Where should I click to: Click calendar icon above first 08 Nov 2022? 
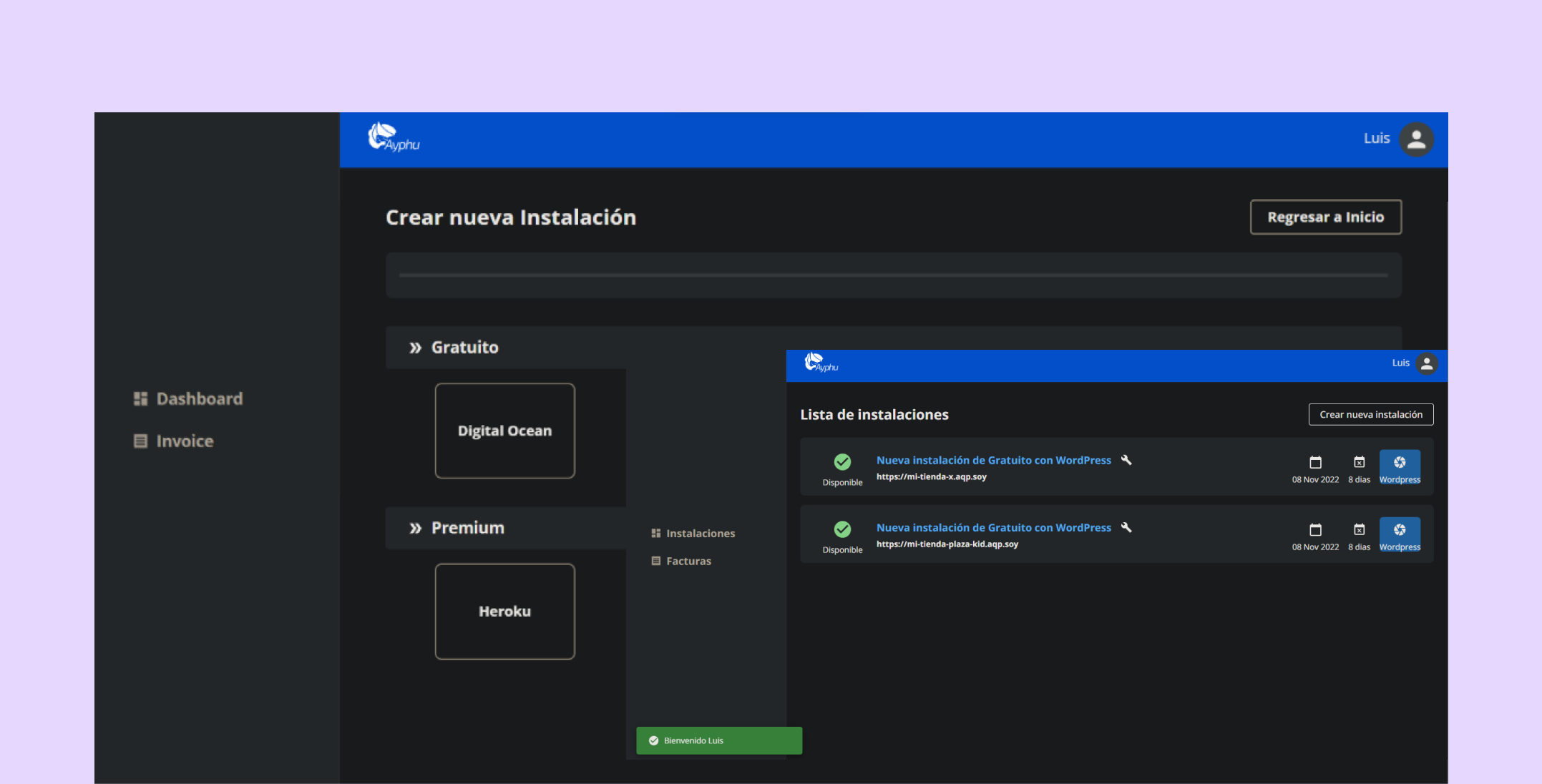[1315, 462]
